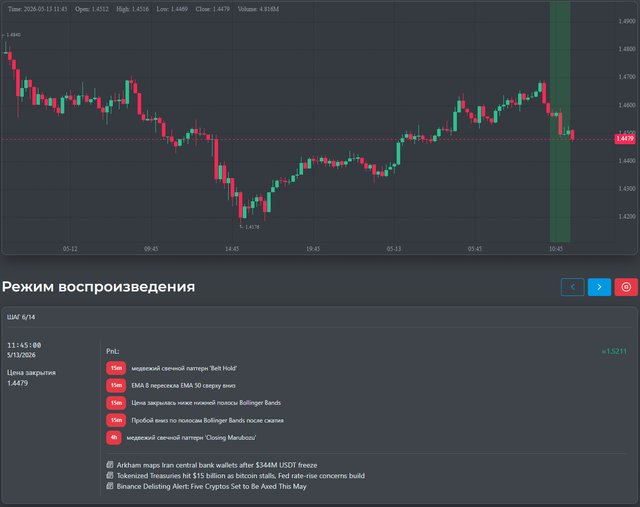Select 15m badge for close below lower Bollinger band
This screenshot has height=507, width=640.
pos(116,403)
